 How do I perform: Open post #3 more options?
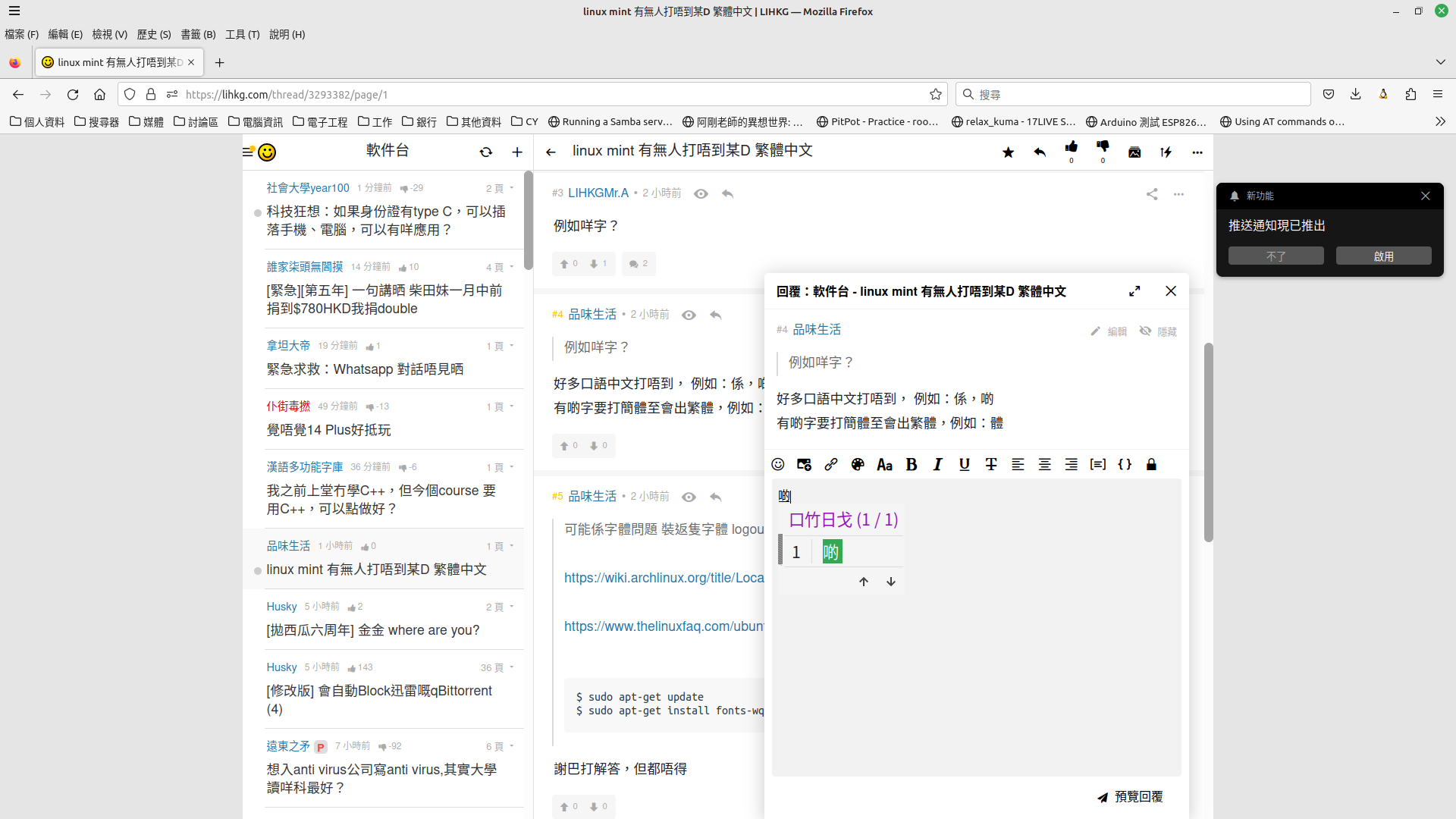click(1178, 194)
